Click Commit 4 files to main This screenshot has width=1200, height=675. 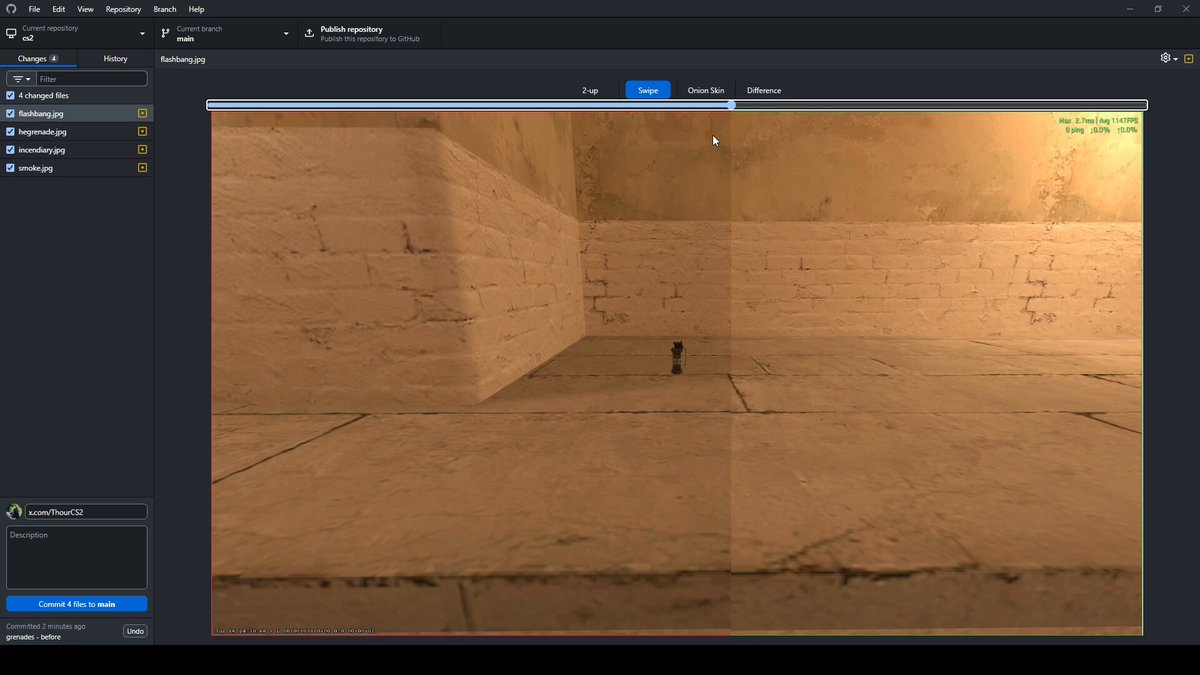coord(77,604)
